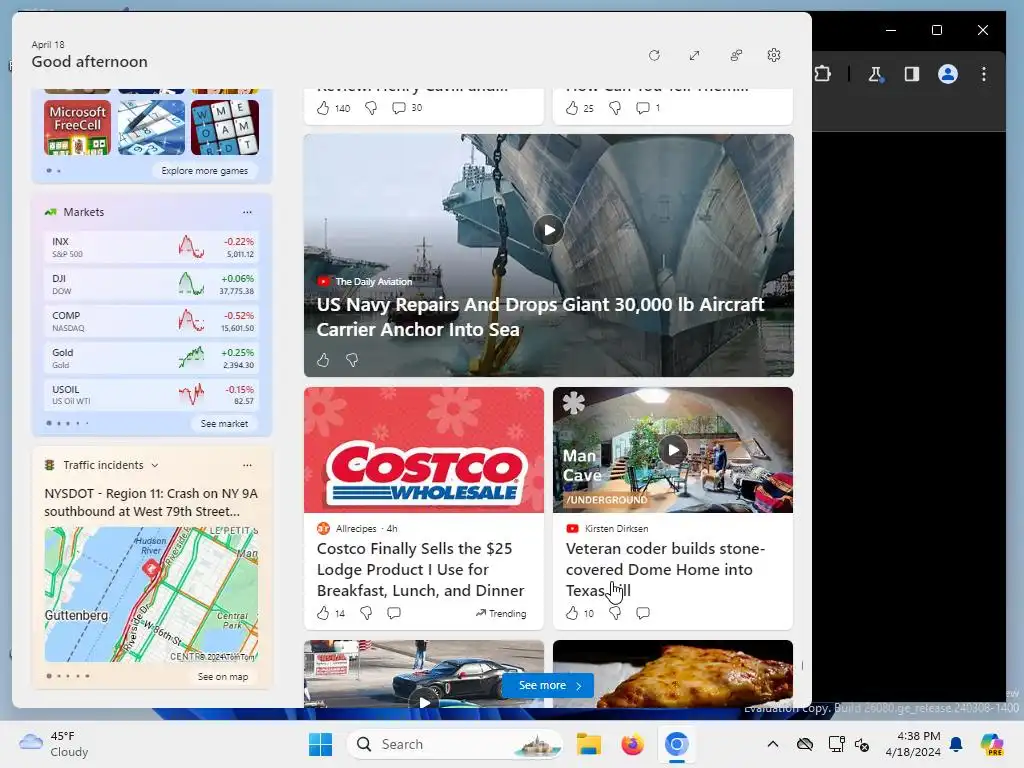The height and width of the screenshot is (768, 1024).
Task: Like the story with 25 likes
Action: [x=572, y=108]
